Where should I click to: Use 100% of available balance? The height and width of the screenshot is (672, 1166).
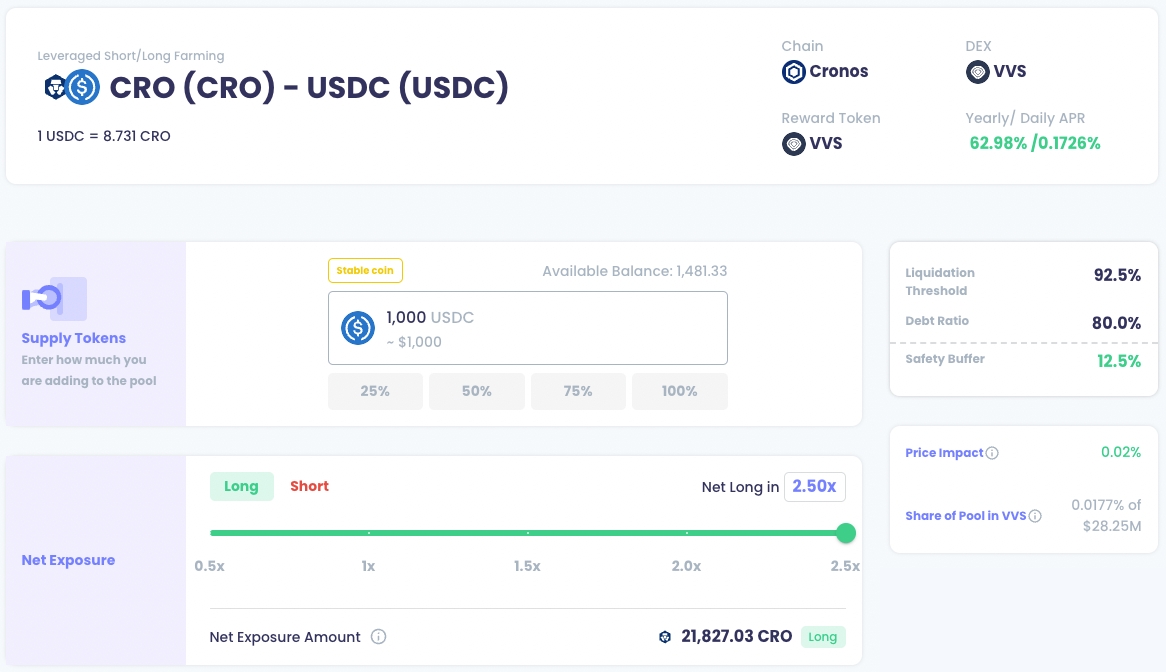pos(680,391)
